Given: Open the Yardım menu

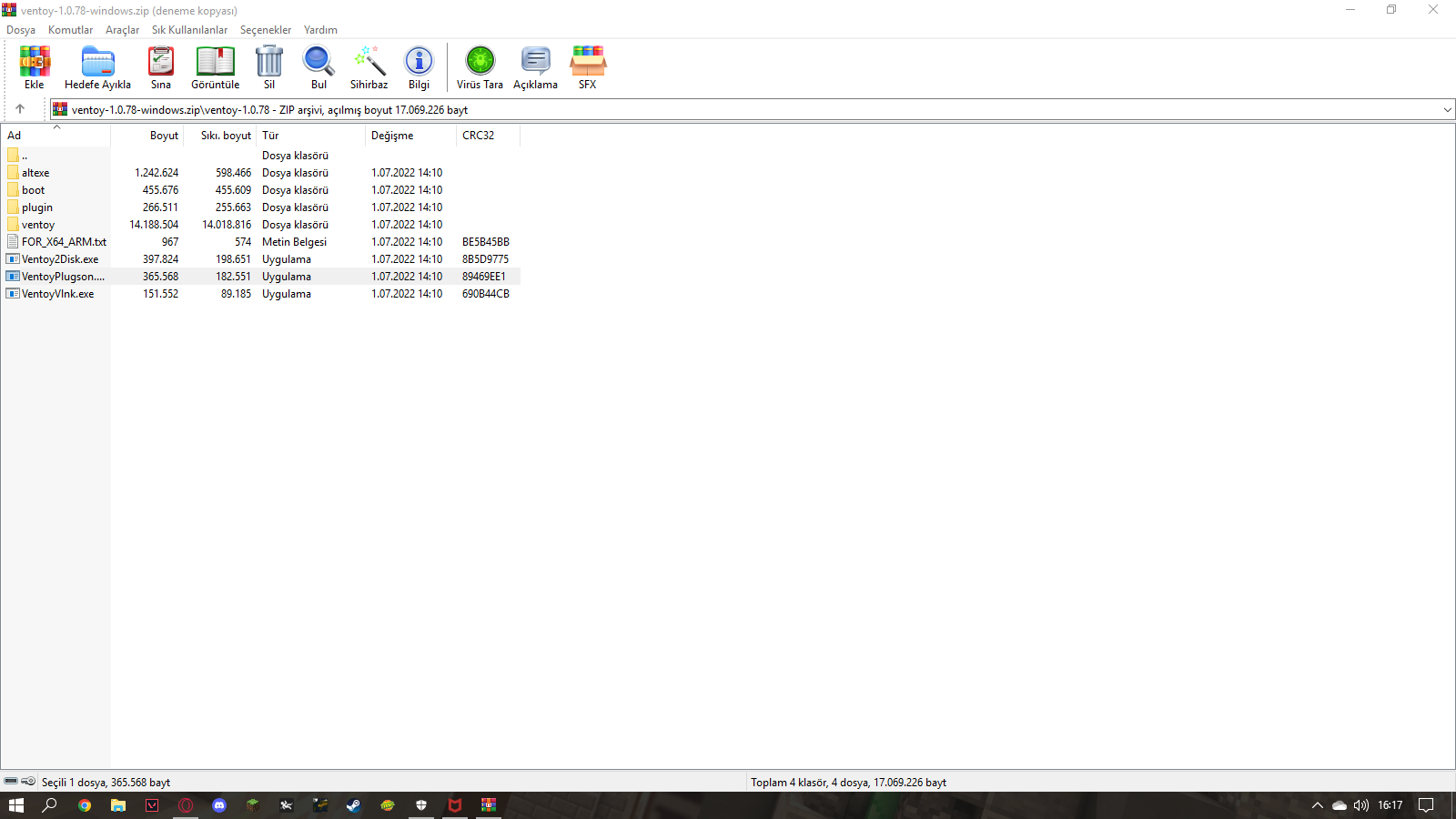Looking at the screenshot, I should [x=320, y=30].
